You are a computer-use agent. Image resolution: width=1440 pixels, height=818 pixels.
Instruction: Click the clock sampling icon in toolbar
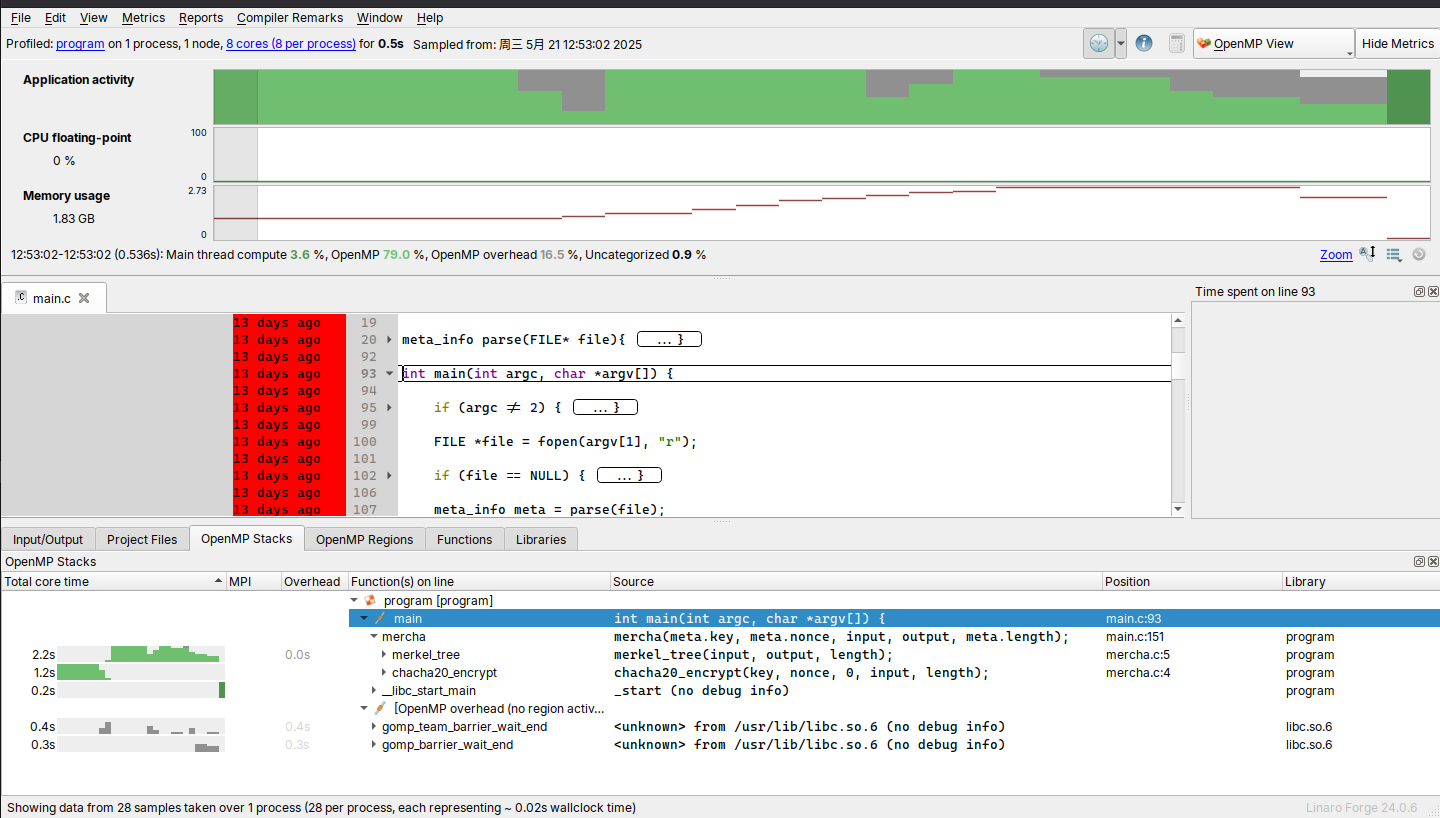1098,43
